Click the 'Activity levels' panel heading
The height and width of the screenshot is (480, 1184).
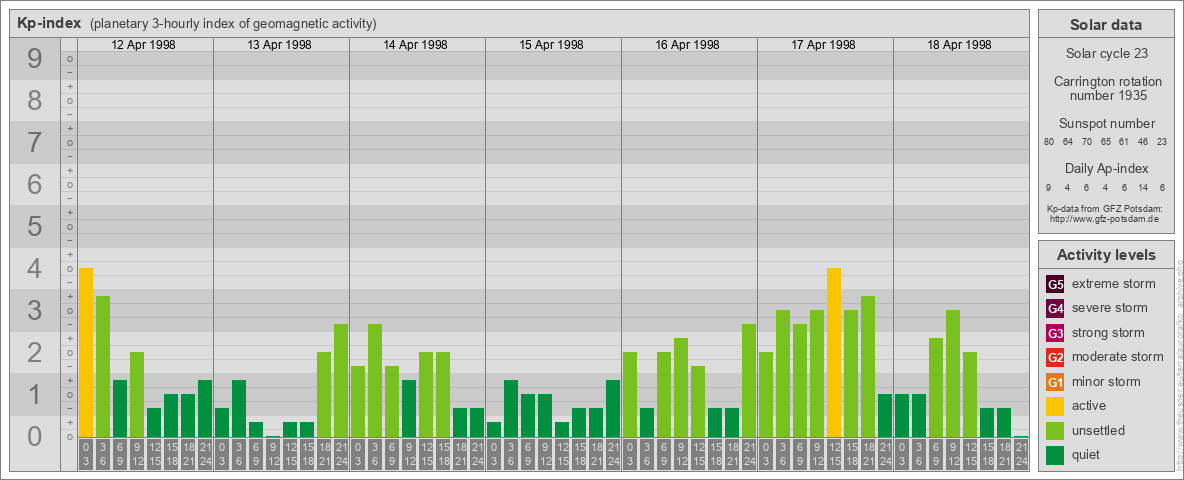pos(1106,255)
